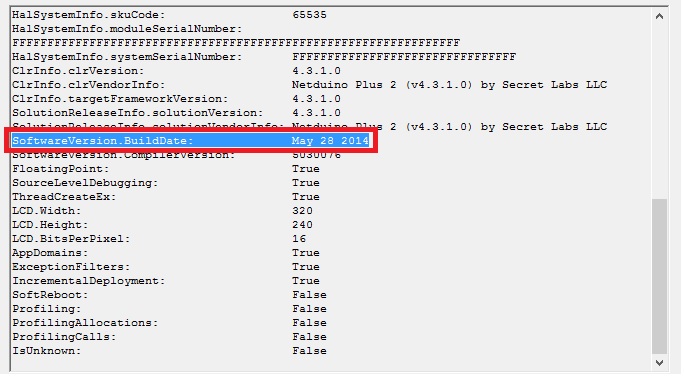This screenshot has height=377, width=684.
Task: Select the highlighted SoftwareVersion.BuildDate line
Action: click(x=191, y=141)
